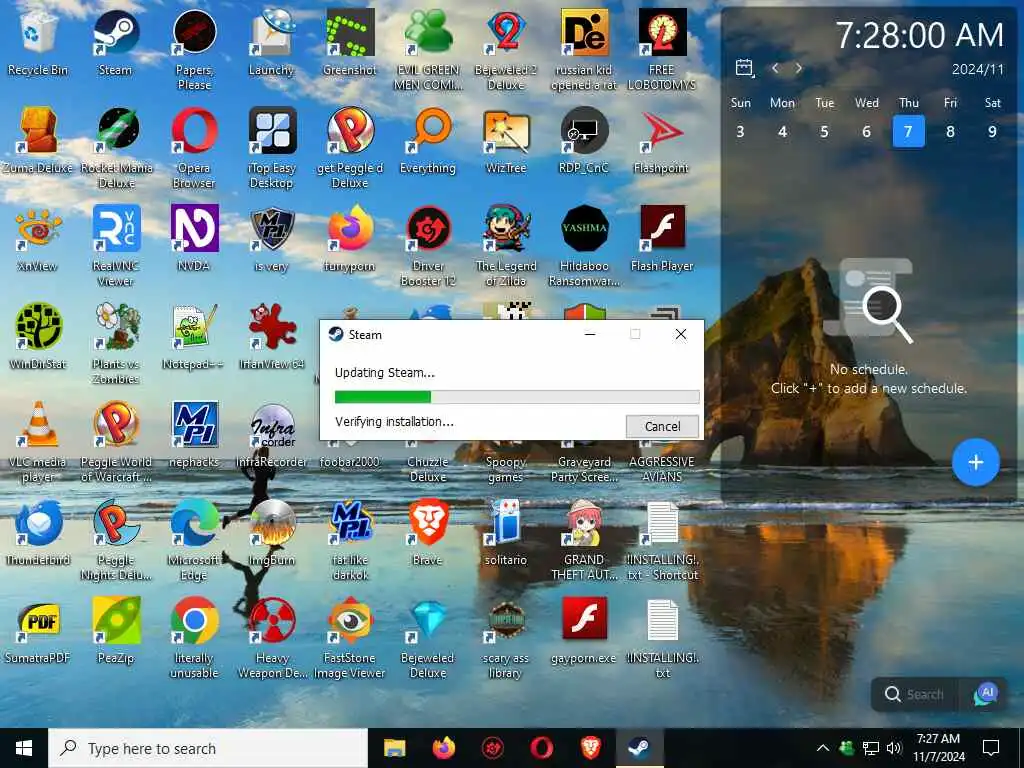
Task: Select the InfraRecorder desktop icon
Action: tap(272, 424)
